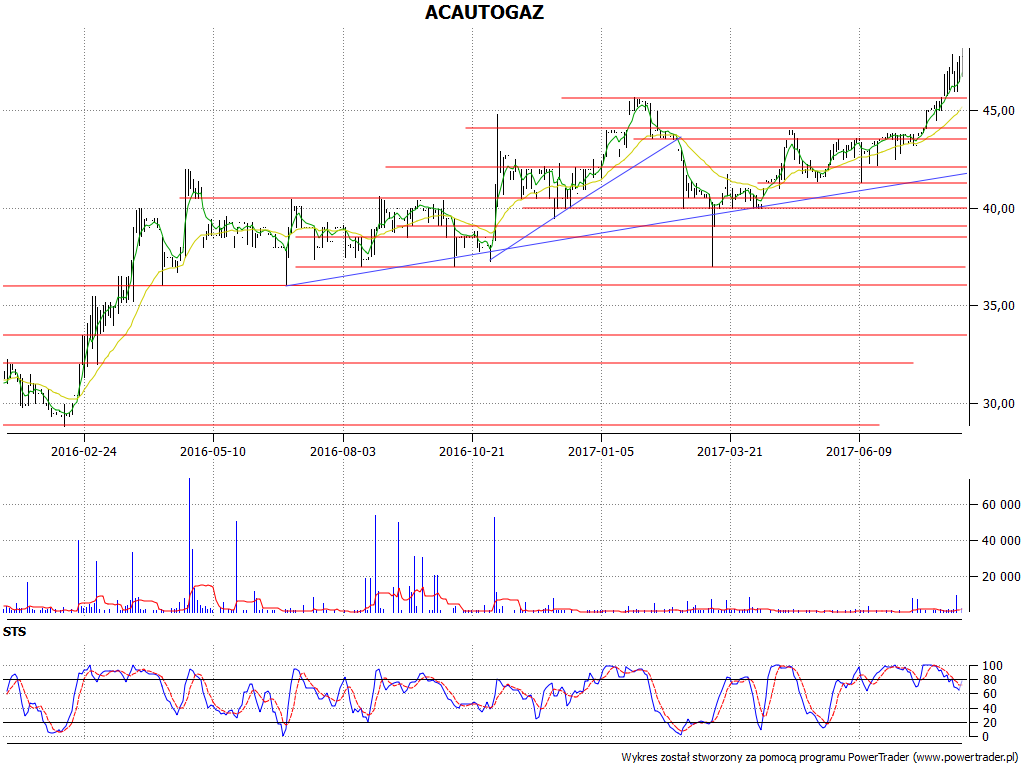Click the 30,00 price axis label
Image resolution: width=1024 pixels, height=768 pixels.
999,404
